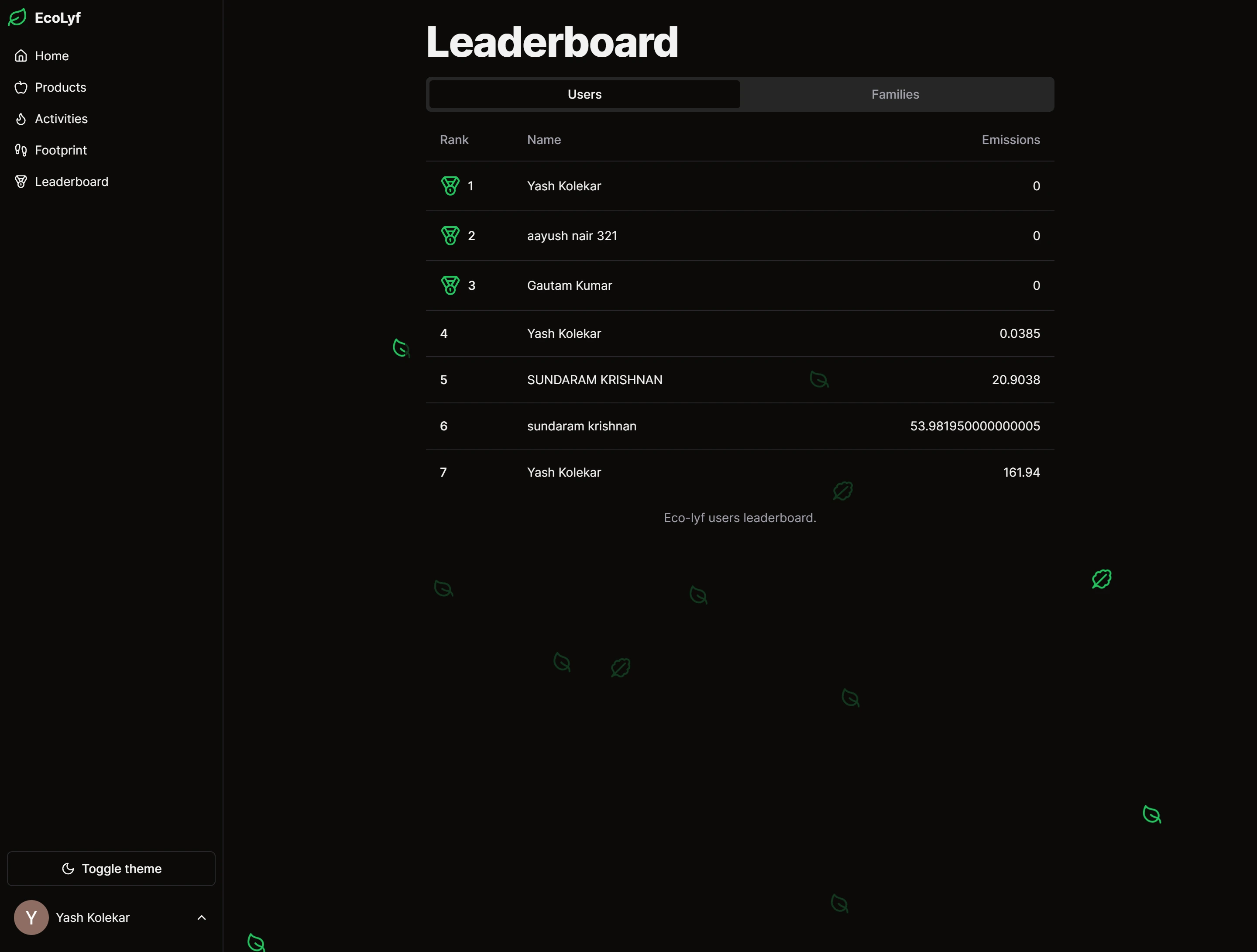Toggle dark/light theme using Toggle theme
The width and height of the screenshot is (1257, 952).
click(110, 868)
